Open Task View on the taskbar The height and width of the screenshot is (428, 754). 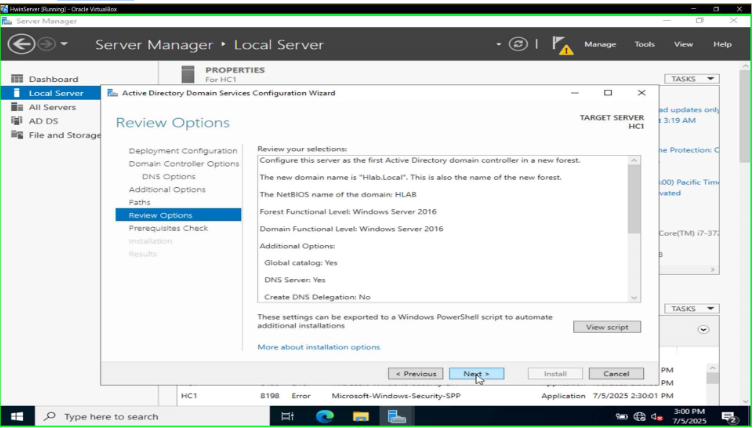(x=288, y=416)
